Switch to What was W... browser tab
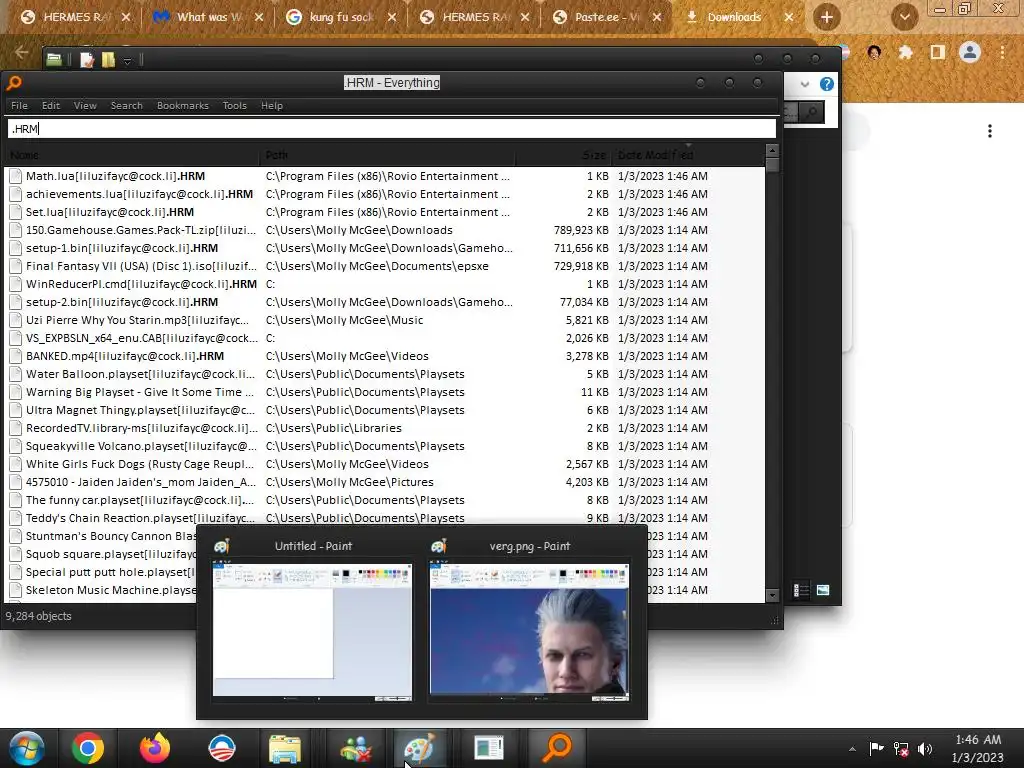 pyautogui.click(x=208, y=17)
